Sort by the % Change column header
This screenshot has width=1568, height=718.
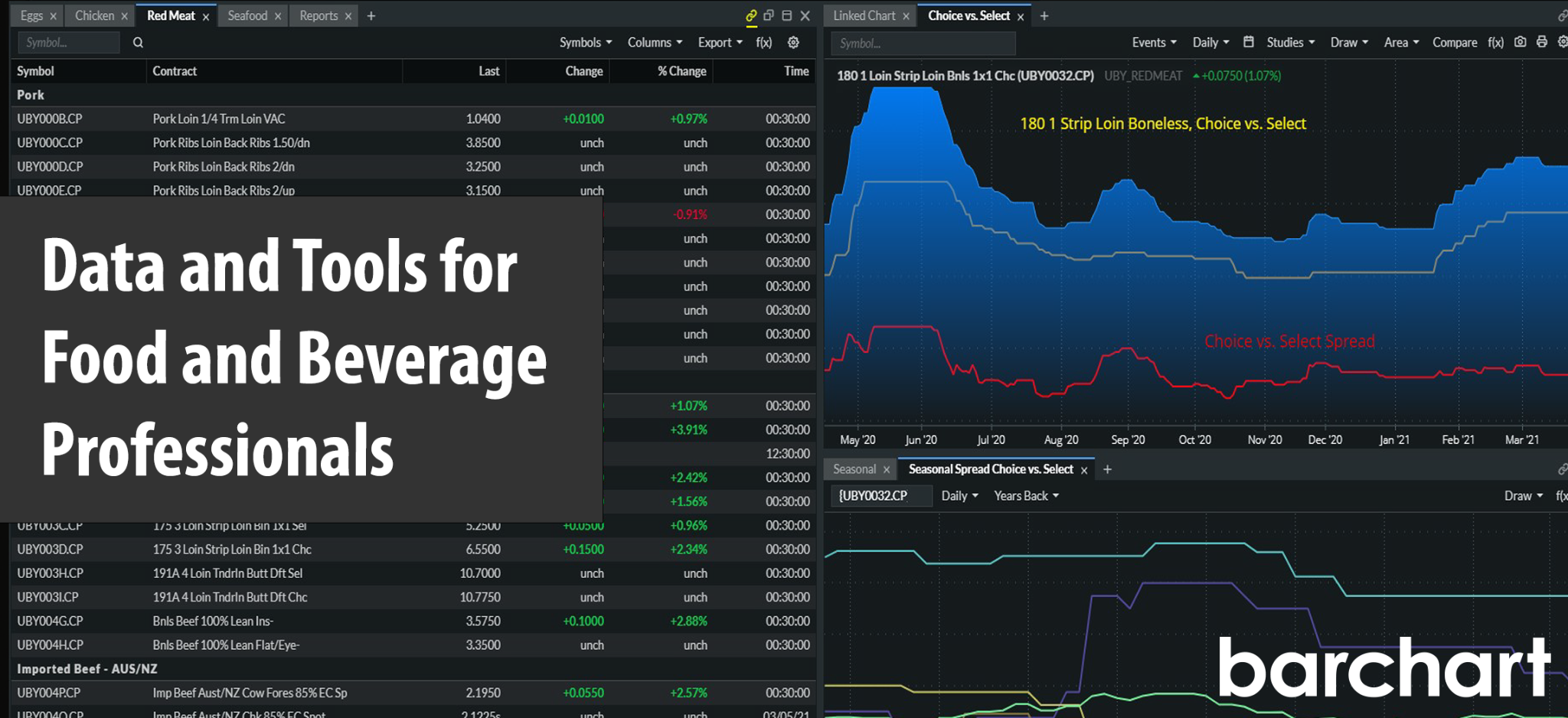click(x=682, y=71)
